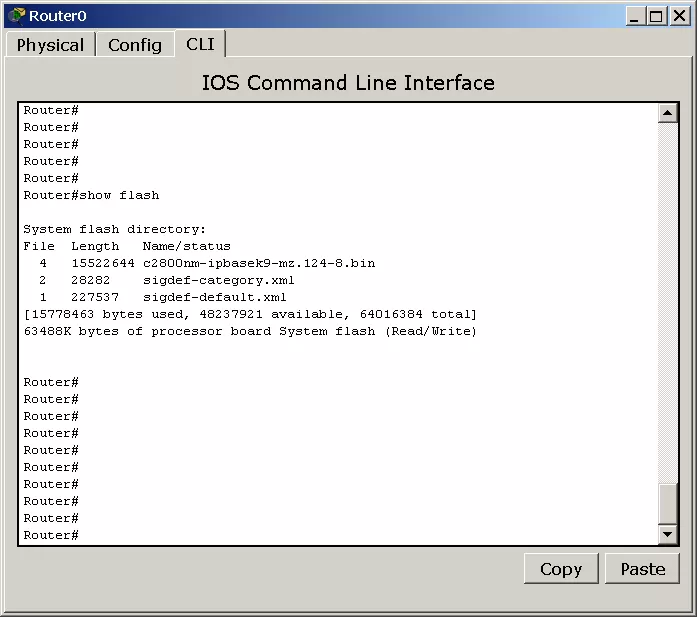Switch to the Physical tab

coord(50,45)
